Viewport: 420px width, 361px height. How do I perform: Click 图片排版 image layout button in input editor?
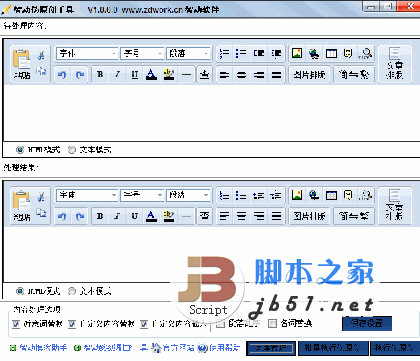[309, 75]
